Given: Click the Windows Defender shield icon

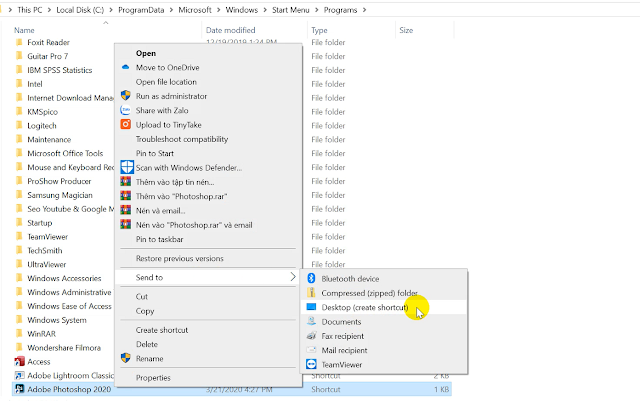Looking at the screenshot, I should click(127, 167).
